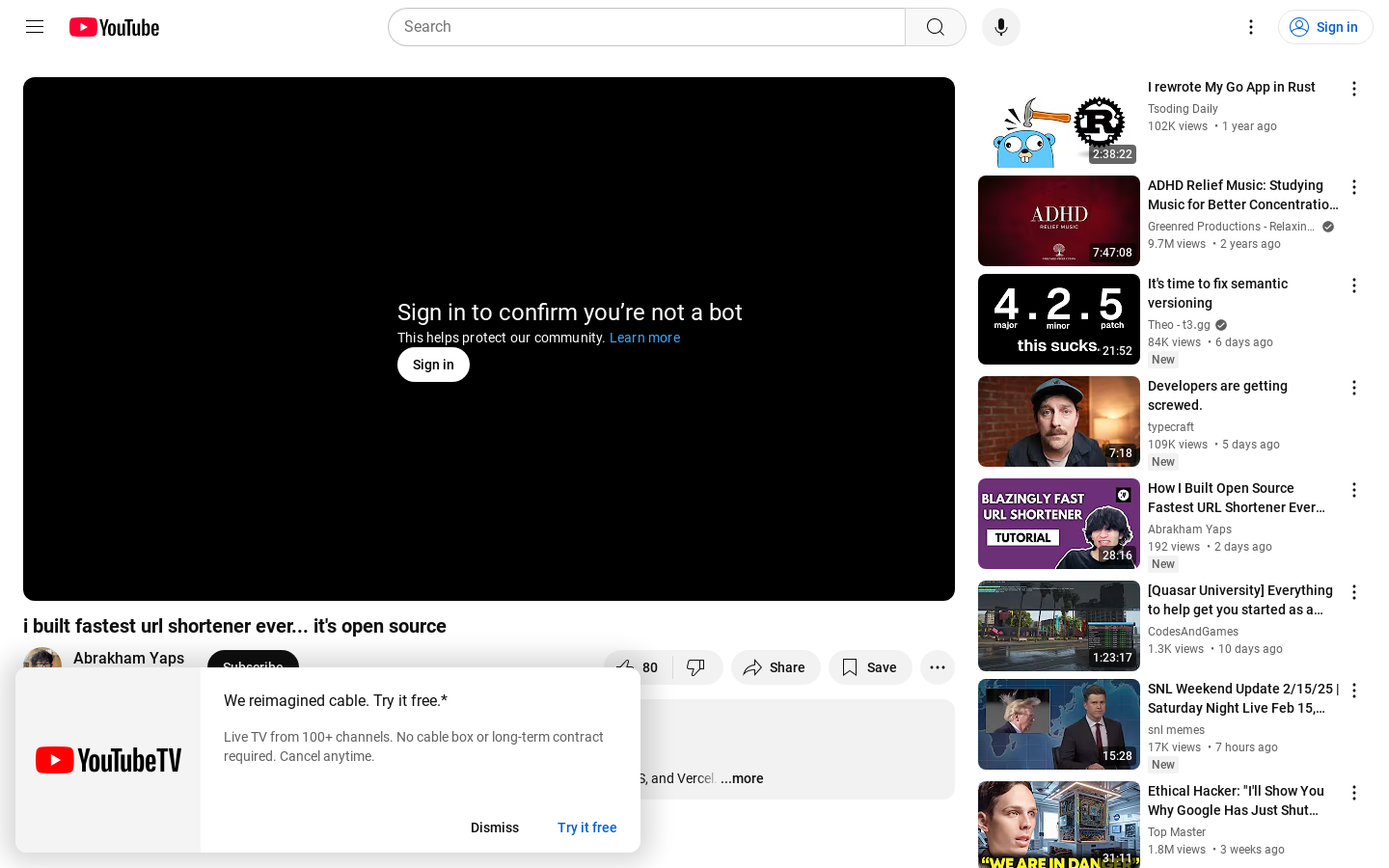Open title 'SNL Weekend Update 2/15/25'
Image resolution: width=1389 pixels, height=868 pixels.
(1243, 698)
